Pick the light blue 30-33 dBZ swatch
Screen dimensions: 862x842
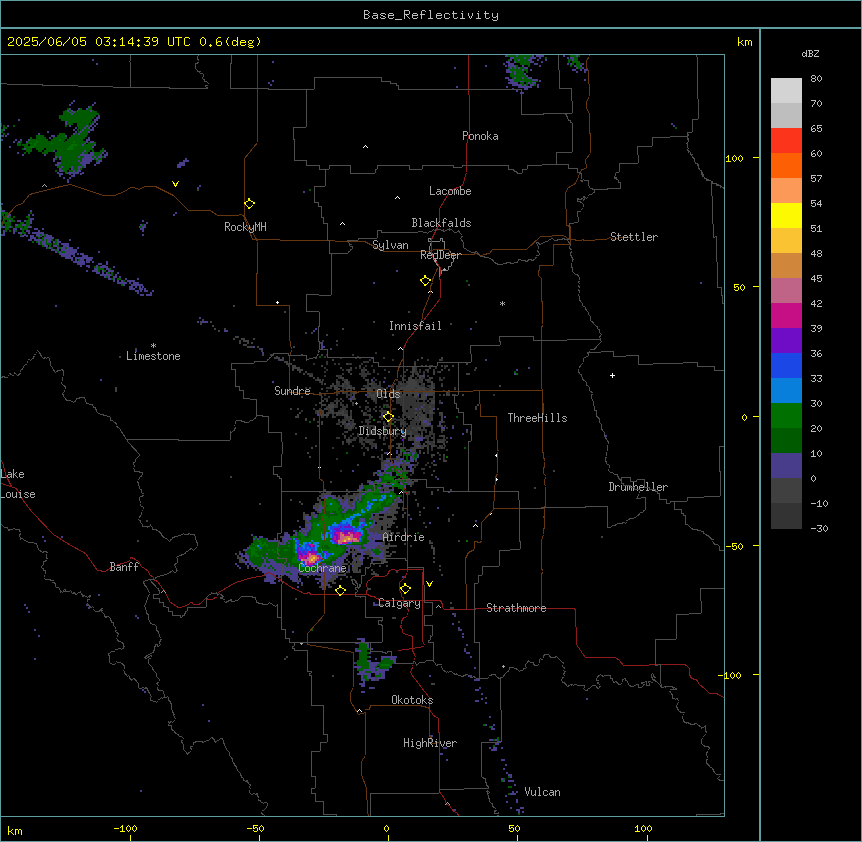786,391
